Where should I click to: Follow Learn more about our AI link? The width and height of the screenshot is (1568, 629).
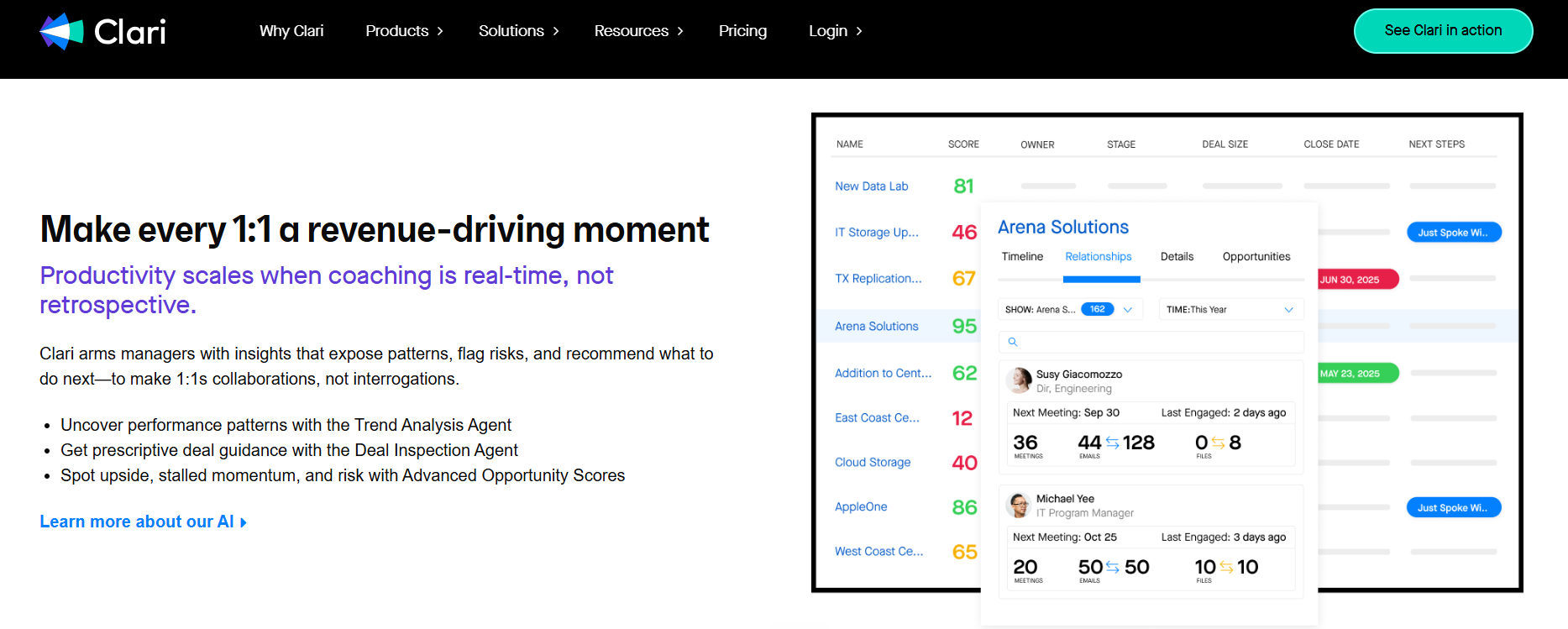pos(143,522)
